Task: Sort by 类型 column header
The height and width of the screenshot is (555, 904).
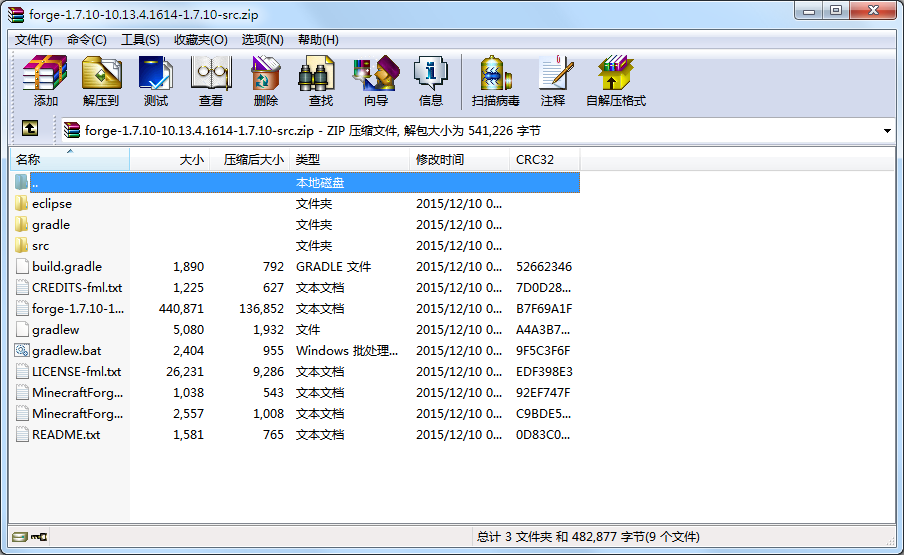Action: pyautogui.click(x=349, y=160)
